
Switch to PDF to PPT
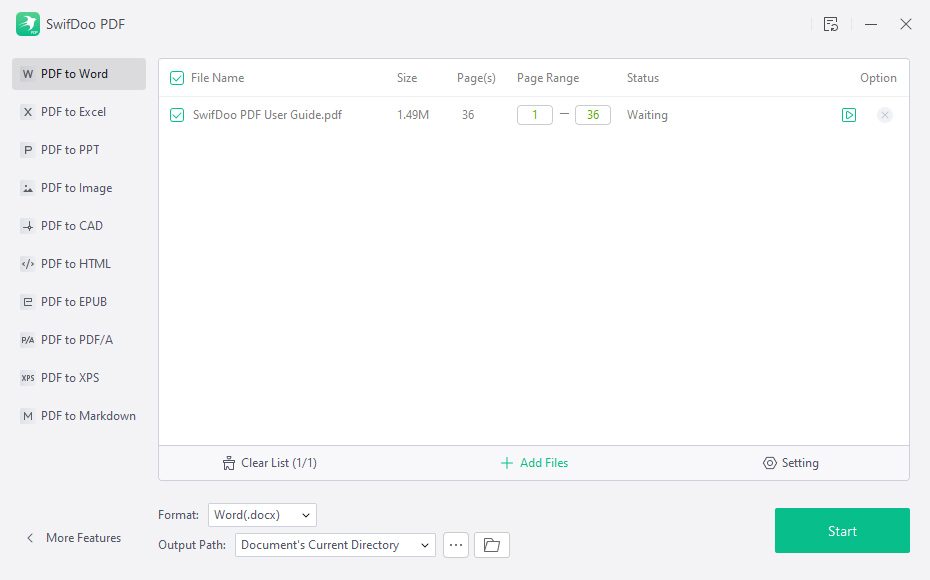pos(79,150)
